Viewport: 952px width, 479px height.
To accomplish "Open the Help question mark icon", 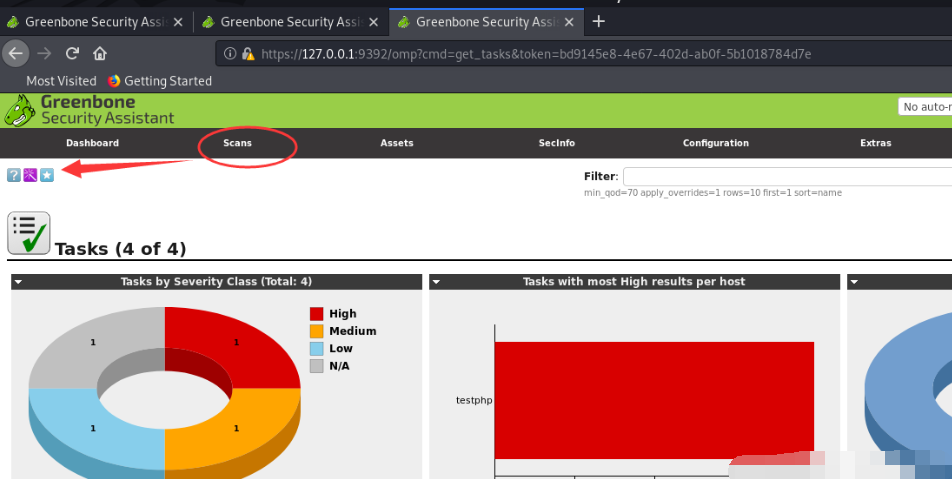I will [13, 175].
